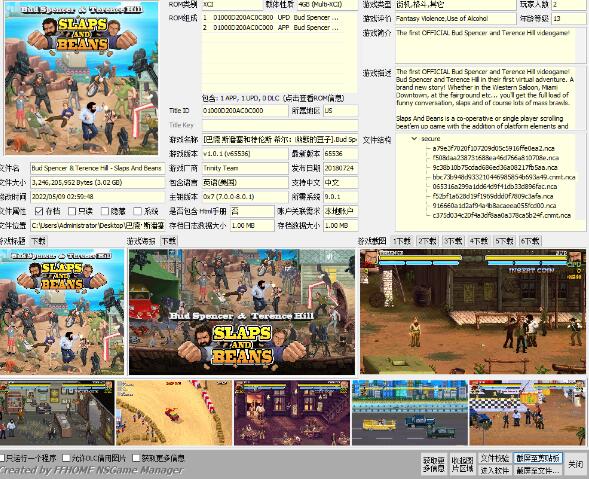Download game screenshot 4 via 4下载

479,241
